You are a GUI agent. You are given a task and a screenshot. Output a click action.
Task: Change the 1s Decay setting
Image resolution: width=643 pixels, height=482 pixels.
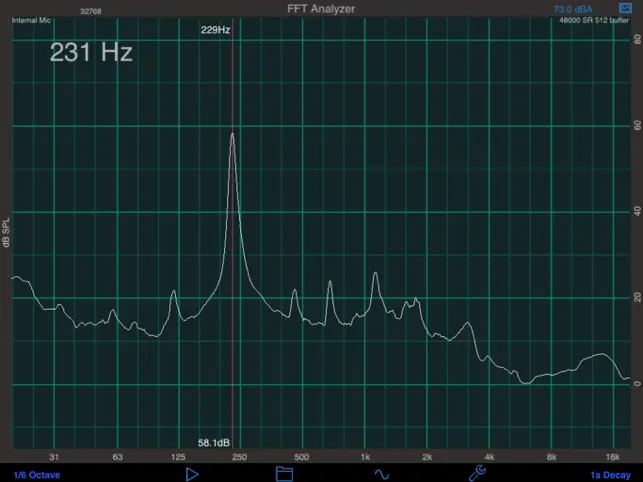[610, 475]
